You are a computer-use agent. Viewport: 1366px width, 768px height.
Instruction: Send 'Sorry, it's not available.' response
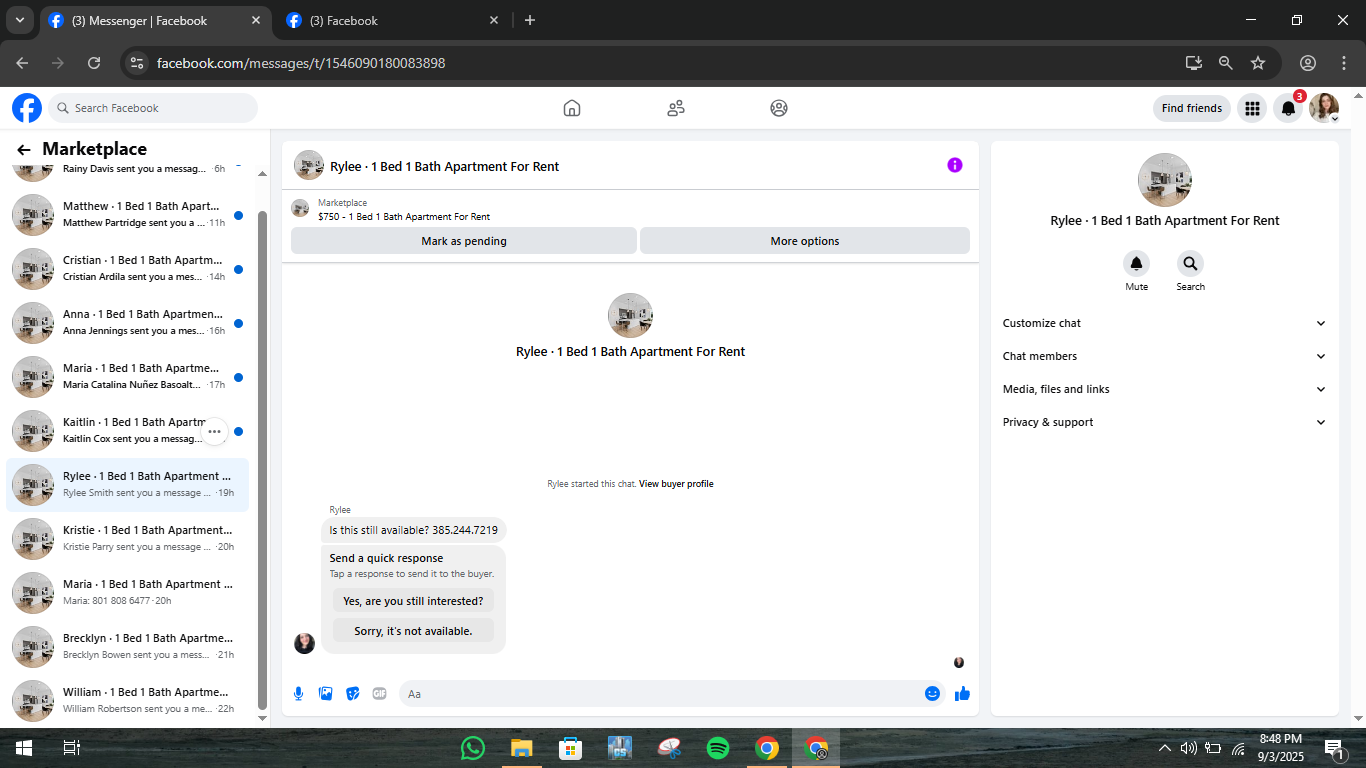coord(413,631)
